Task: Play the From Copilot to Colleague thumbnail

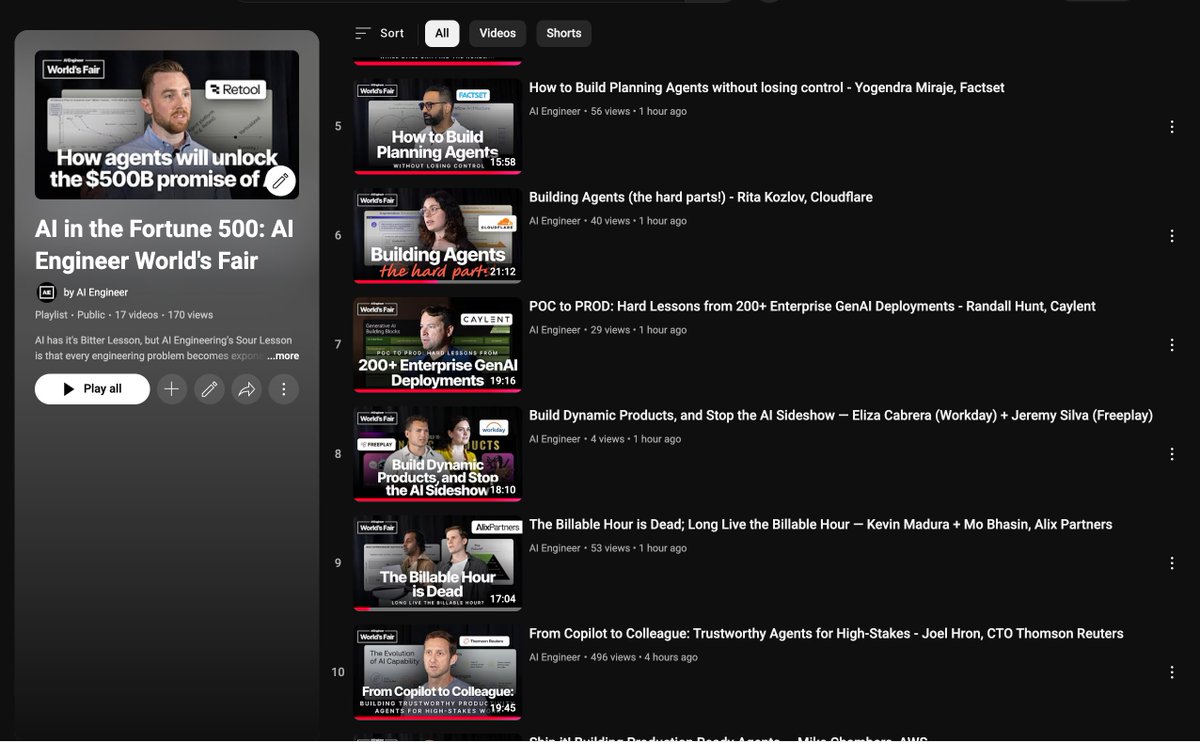Action: [x=437, y=671]
